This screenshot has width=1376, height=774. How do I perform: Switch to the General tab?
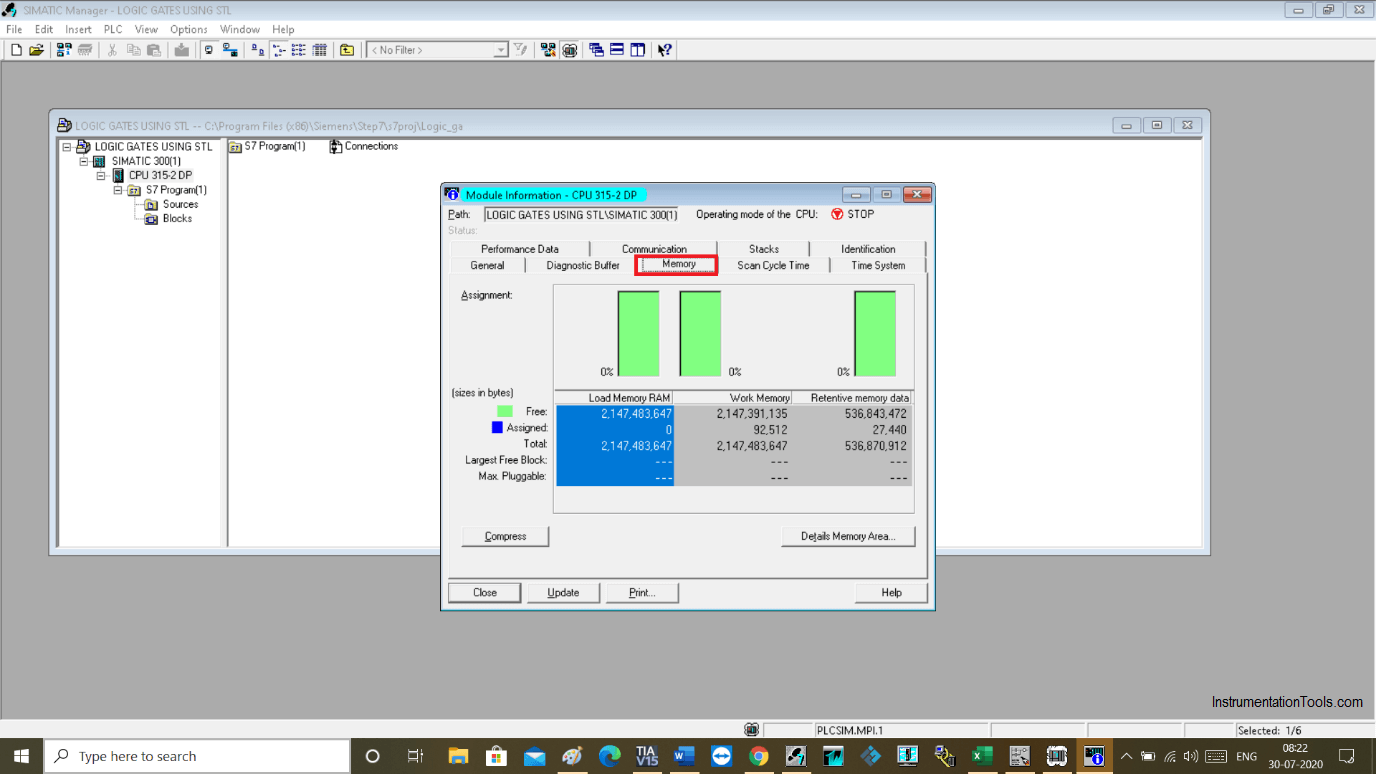tap(487, 266)
